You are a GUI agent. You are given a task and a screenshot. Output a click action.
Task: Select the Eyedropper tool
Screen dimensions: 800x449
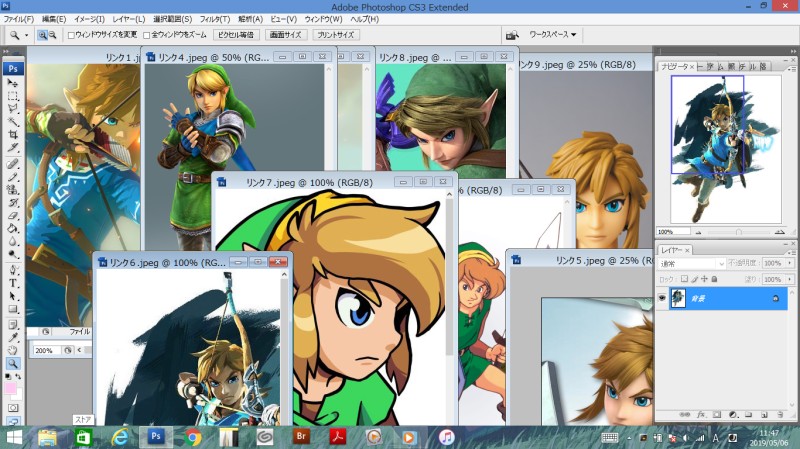(x=13, y=338)
